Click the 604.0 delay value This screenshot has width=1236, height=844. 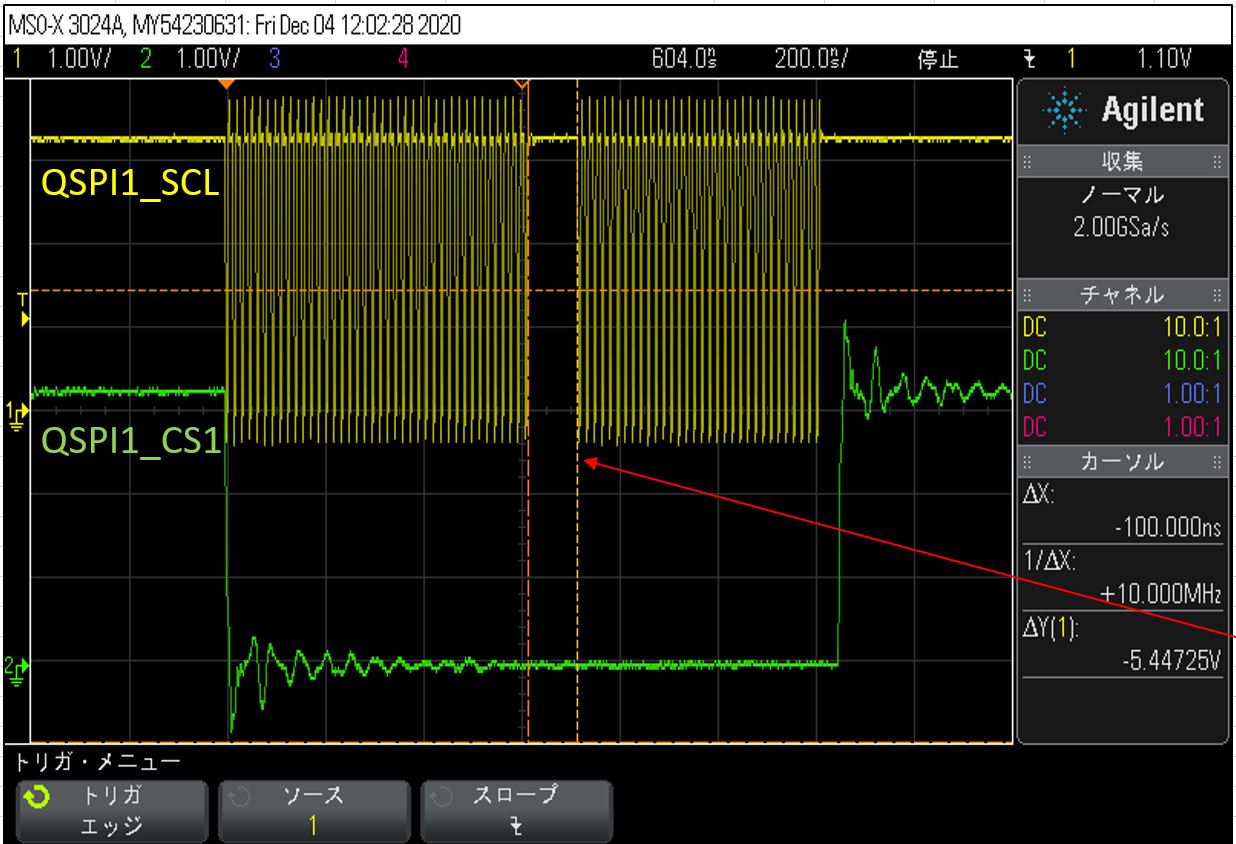(684, 60)
